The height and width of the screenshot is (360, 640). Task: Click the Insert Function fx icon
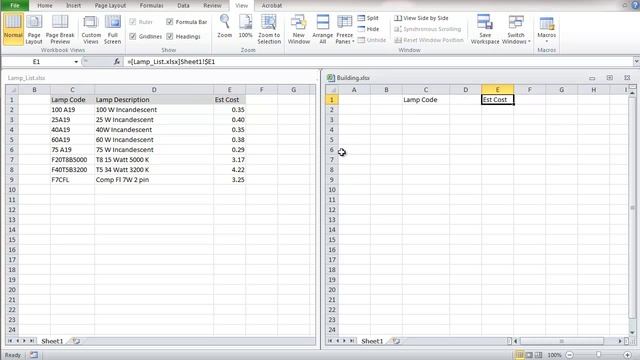(117, 62)
